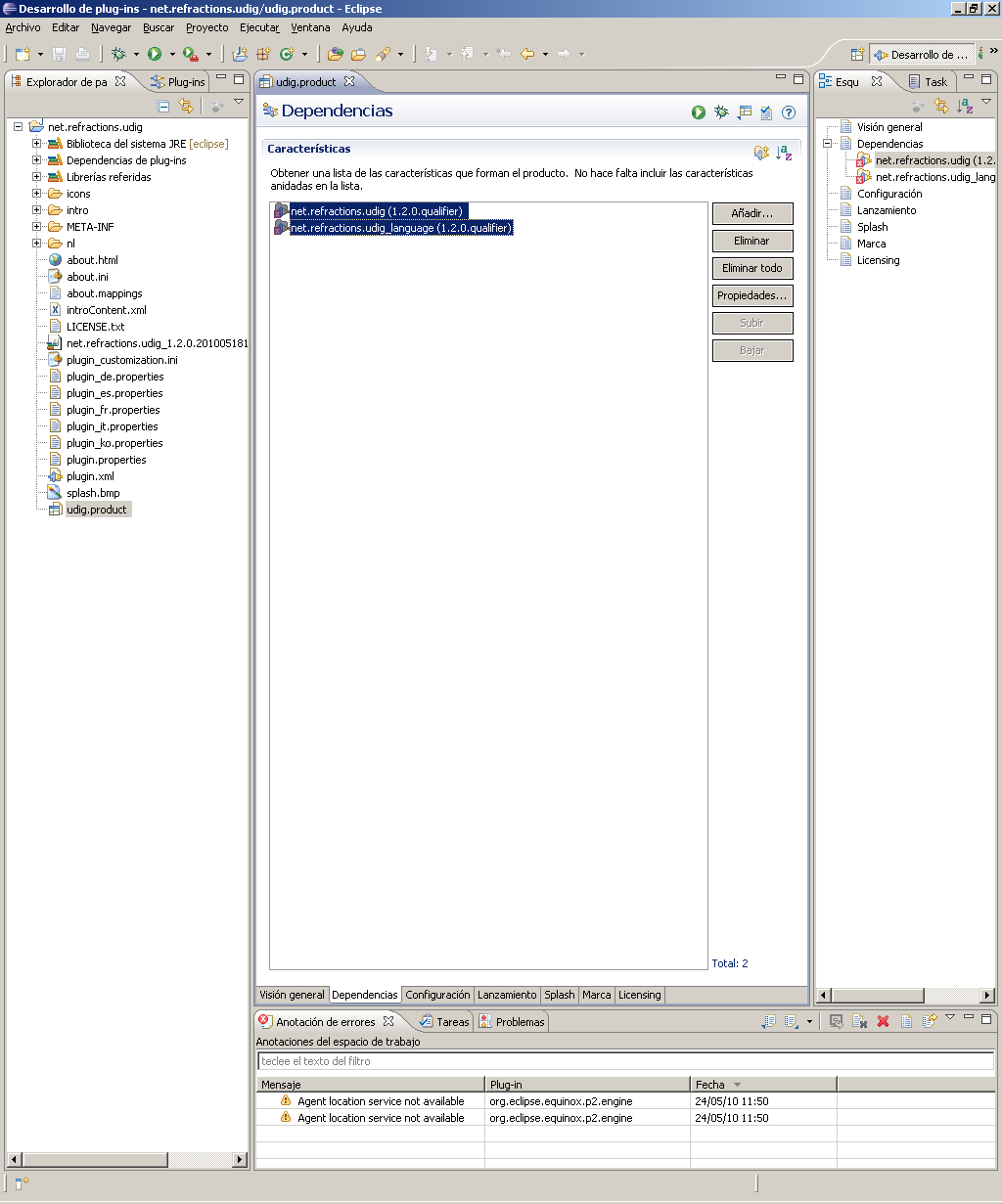Click the Fecha column header
The image size is (1002, 1204).
[x=763, y=1085]
